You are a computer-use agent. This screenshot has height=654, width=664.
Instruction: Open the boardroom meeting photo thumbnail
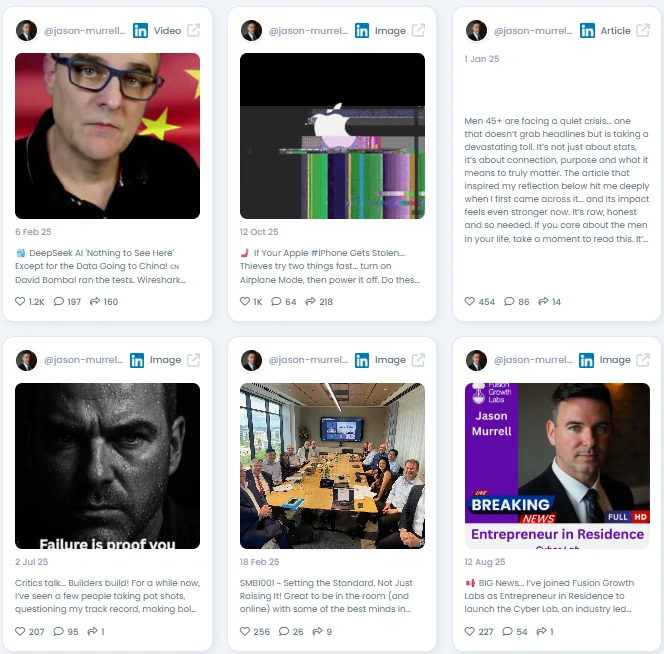[x=332, y=466]
